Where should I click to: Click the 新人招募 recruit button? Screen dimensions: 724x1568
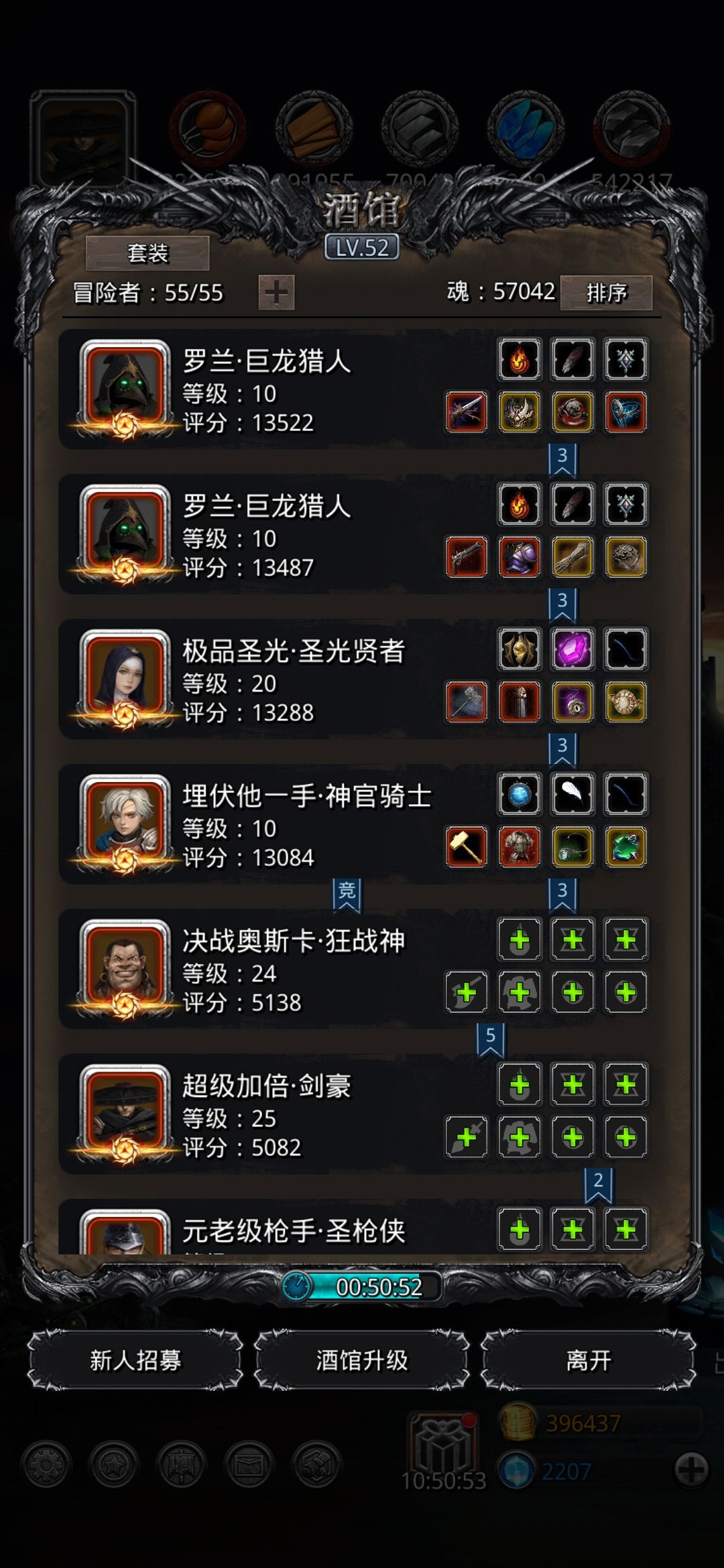point(135,1360)
